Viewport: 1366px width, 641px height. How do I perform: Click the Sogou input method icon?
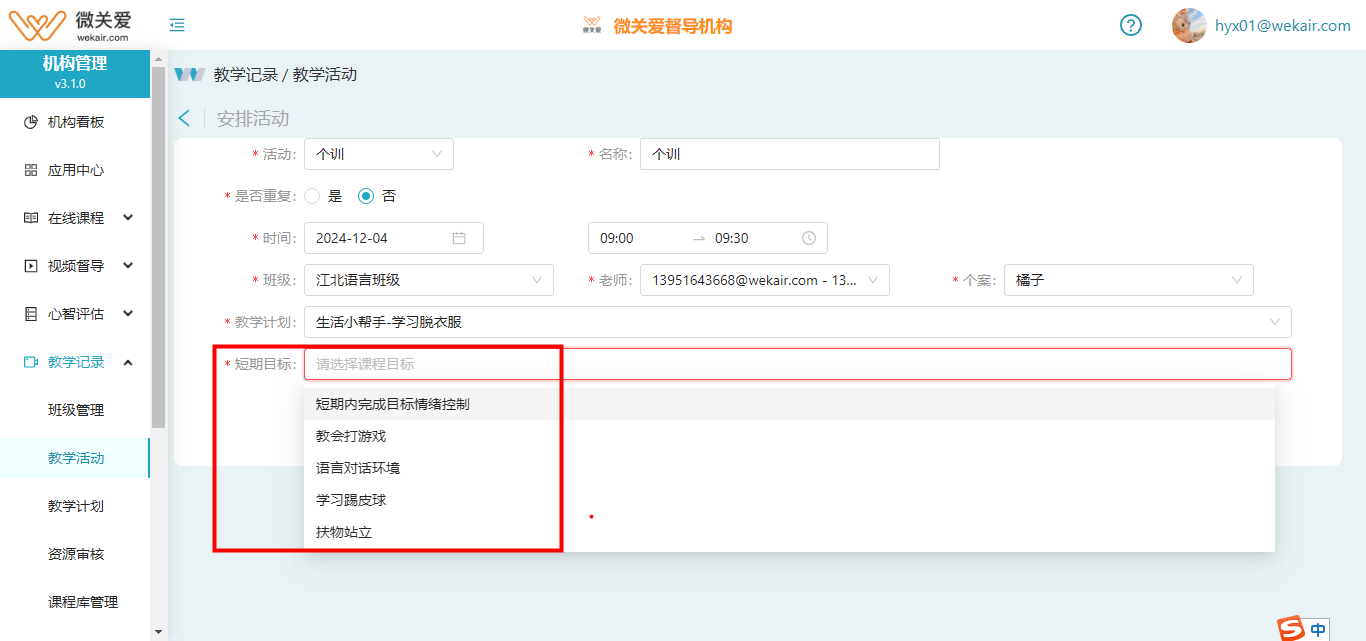pos(1292,628)
